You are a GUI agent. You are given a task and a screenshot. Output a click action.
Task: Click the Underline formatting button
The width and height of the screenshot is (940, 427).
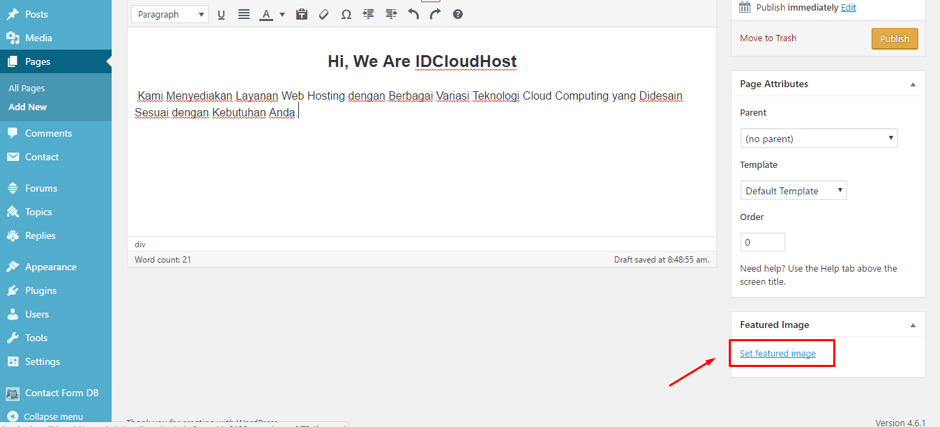click(221, 14)
